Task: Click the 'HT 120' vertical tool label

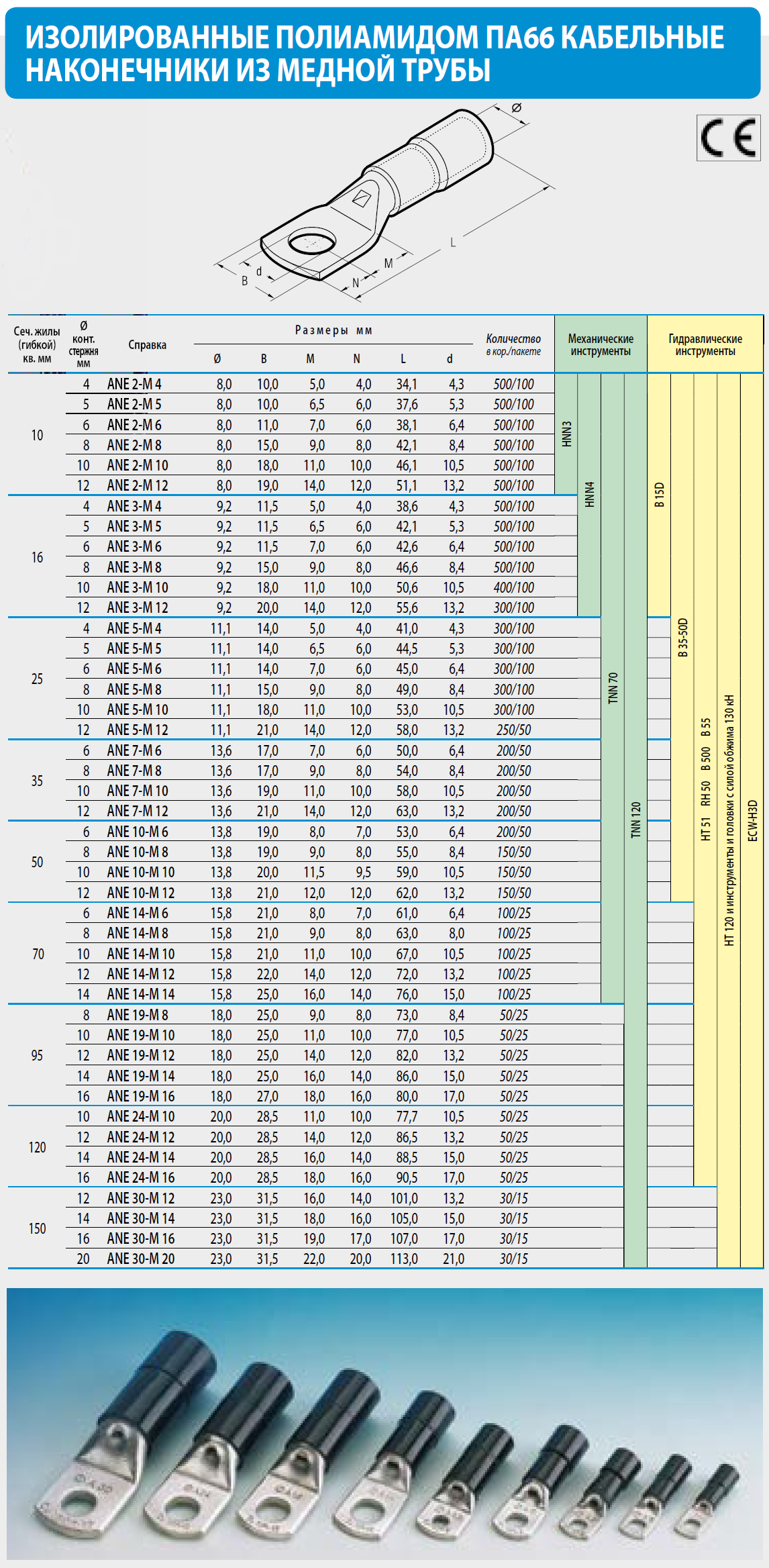Action: [729, 820]
